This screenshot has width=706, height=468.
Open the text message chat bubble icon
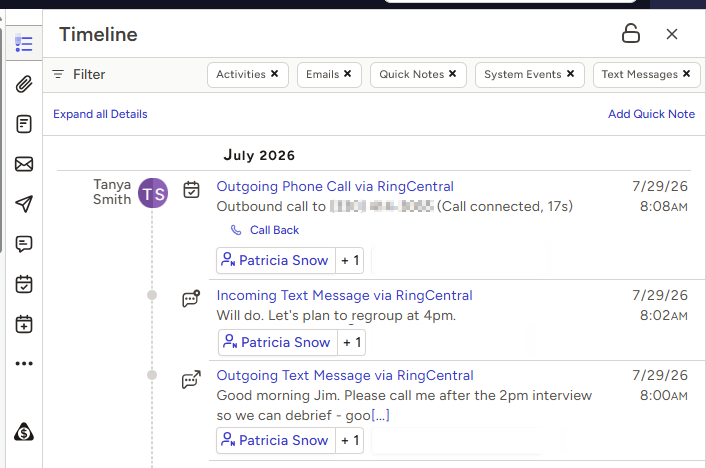[x=24, y=244]
